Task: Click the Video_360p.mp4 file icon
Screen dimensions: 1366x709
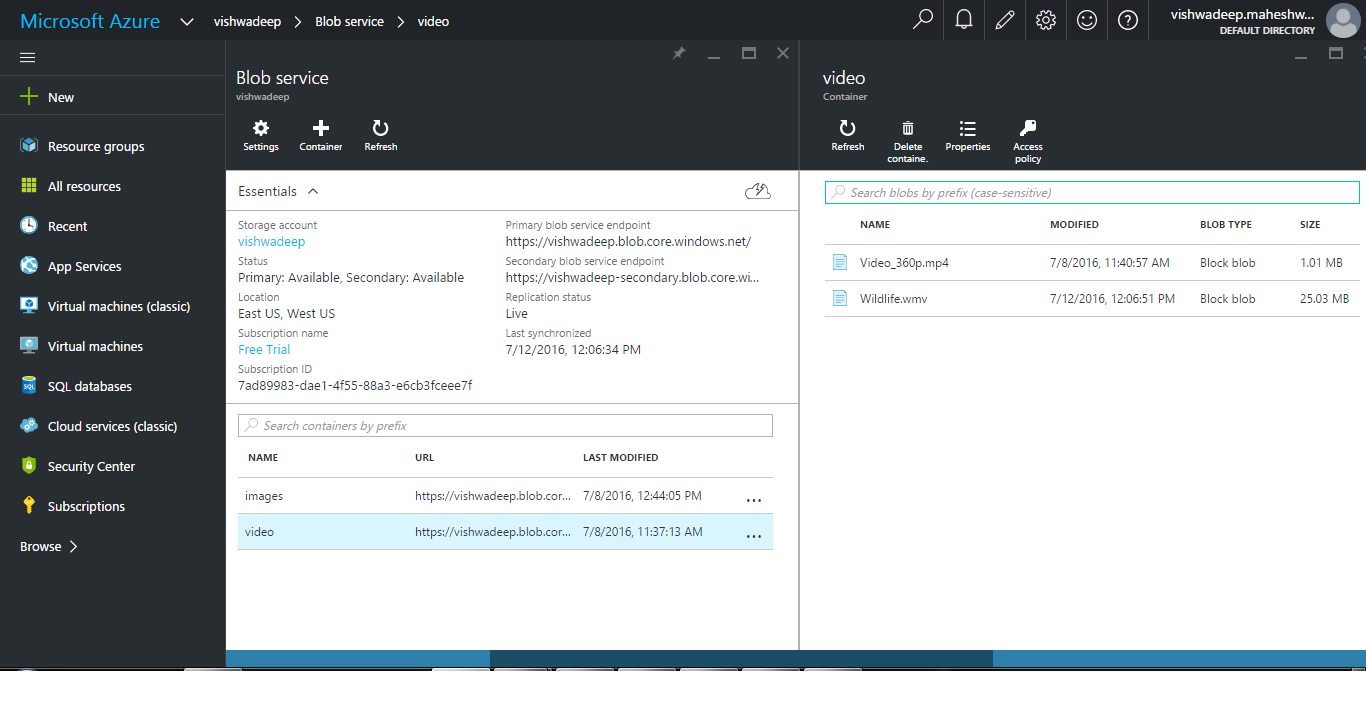Action: 840,263
